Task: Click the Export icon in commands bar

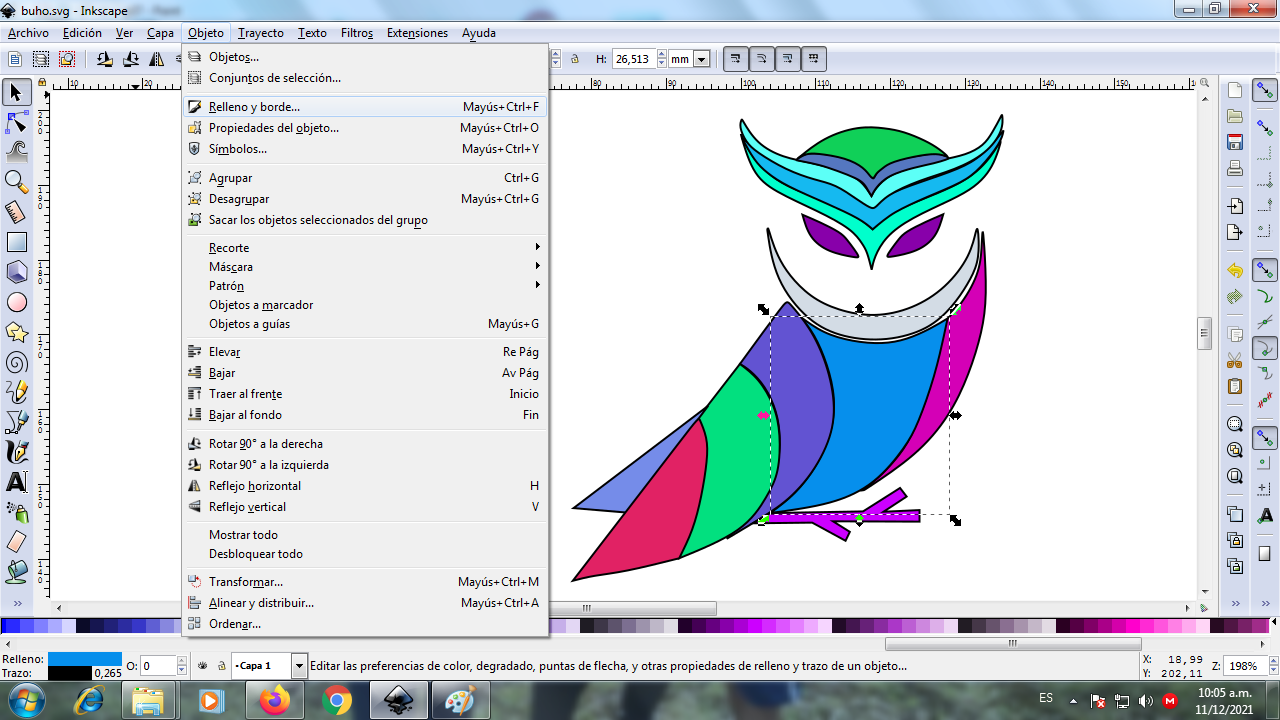Action: click(x=1235, y=232)
